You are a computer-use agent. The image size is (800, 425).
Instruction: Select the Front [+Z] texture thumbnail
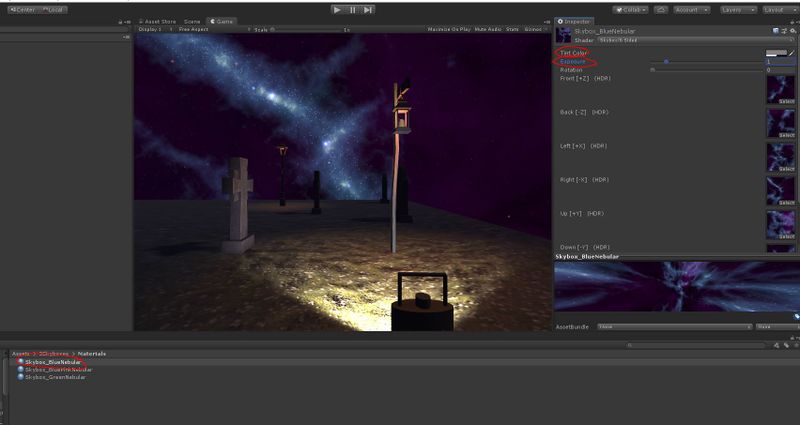pos(781,90)
